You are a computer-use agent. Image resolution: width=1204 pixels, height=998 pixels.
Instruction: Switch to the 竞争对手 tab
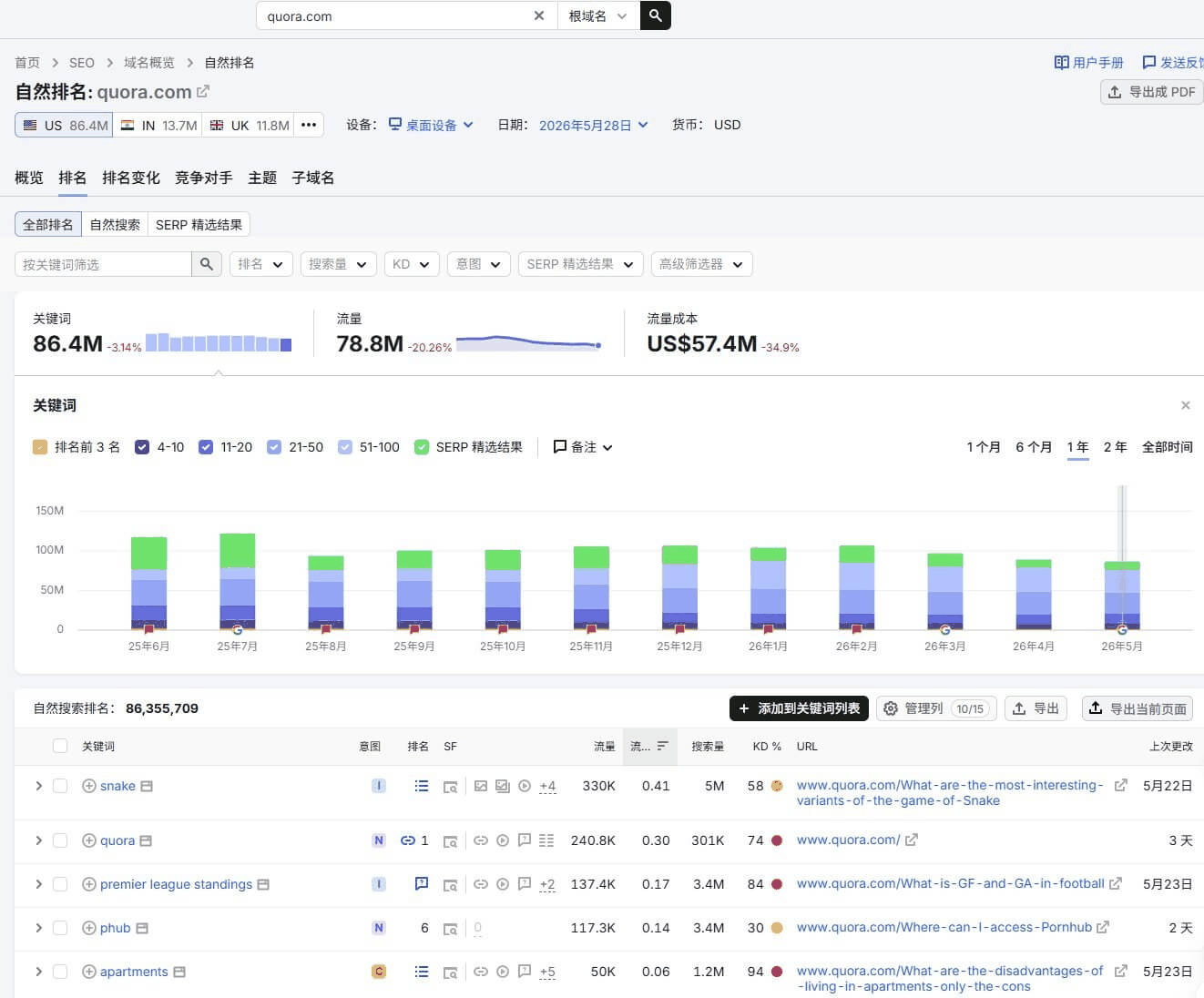tap(204, 178)
